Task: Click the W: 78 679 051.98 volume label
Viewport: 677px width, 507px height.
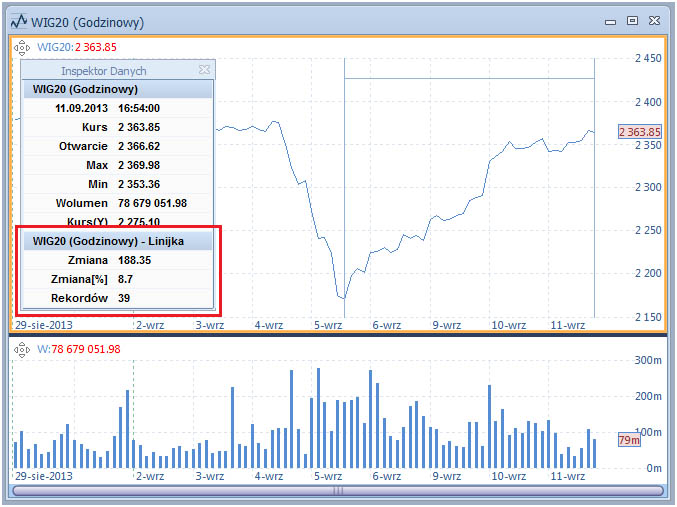Action: tap(79, 349)
